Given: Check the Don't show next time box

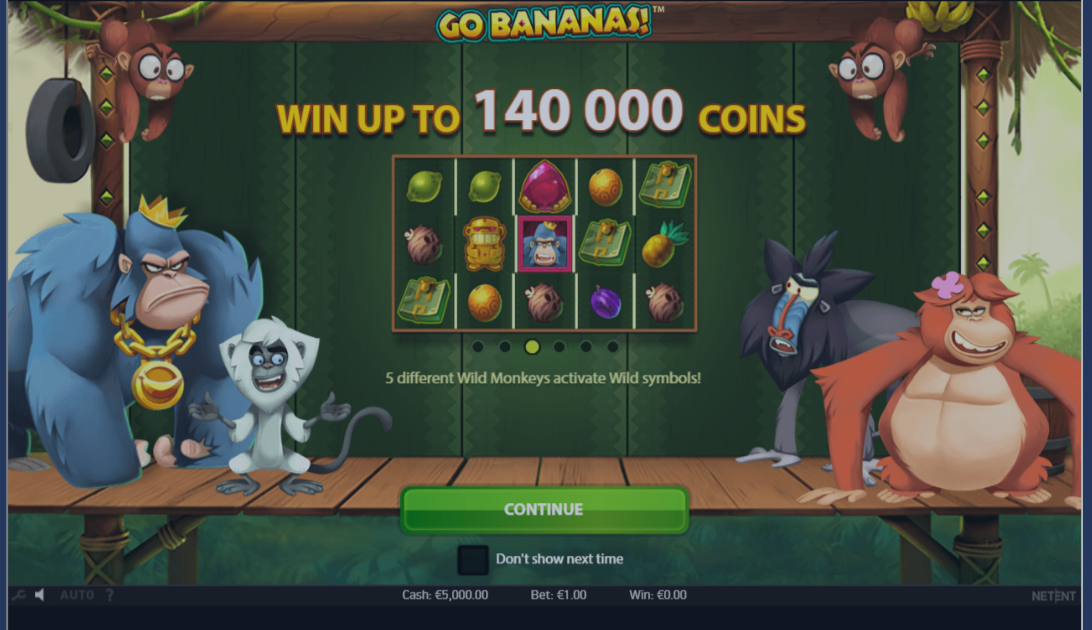Looking at the screenshot, I should [x=472, y=559].
